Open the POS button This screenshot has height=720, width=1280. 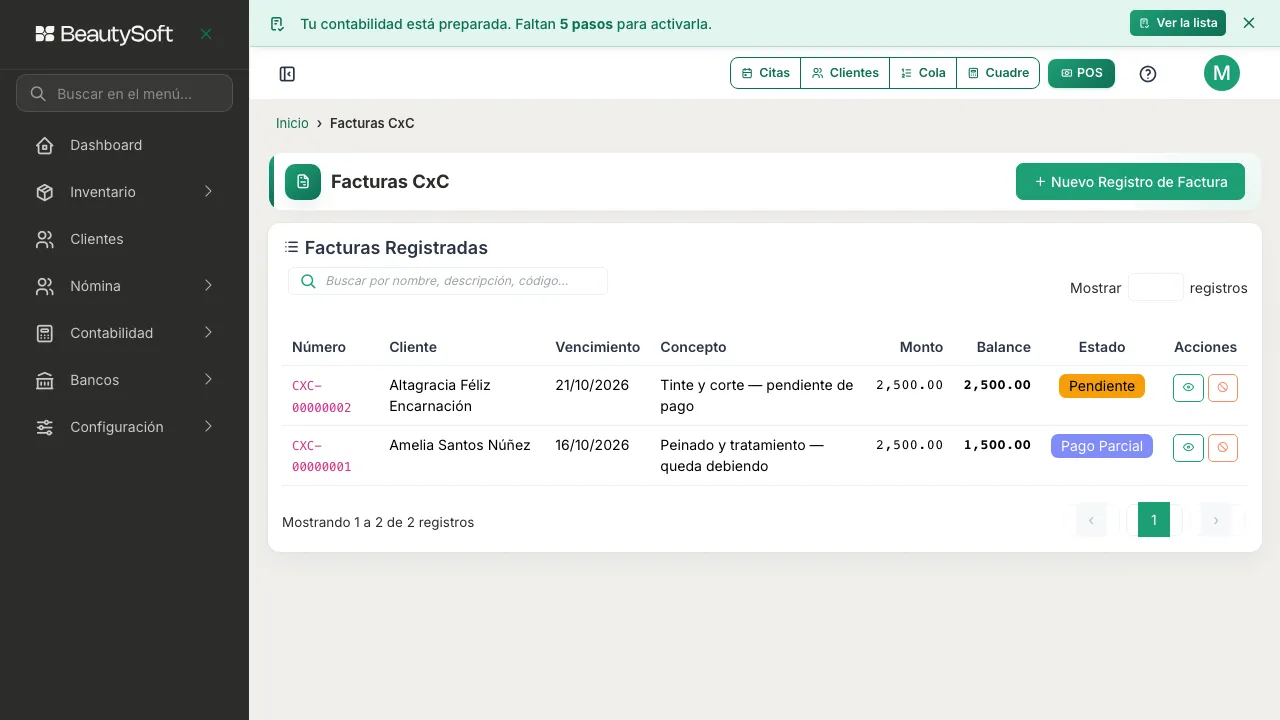click(x=1081, y=73)
